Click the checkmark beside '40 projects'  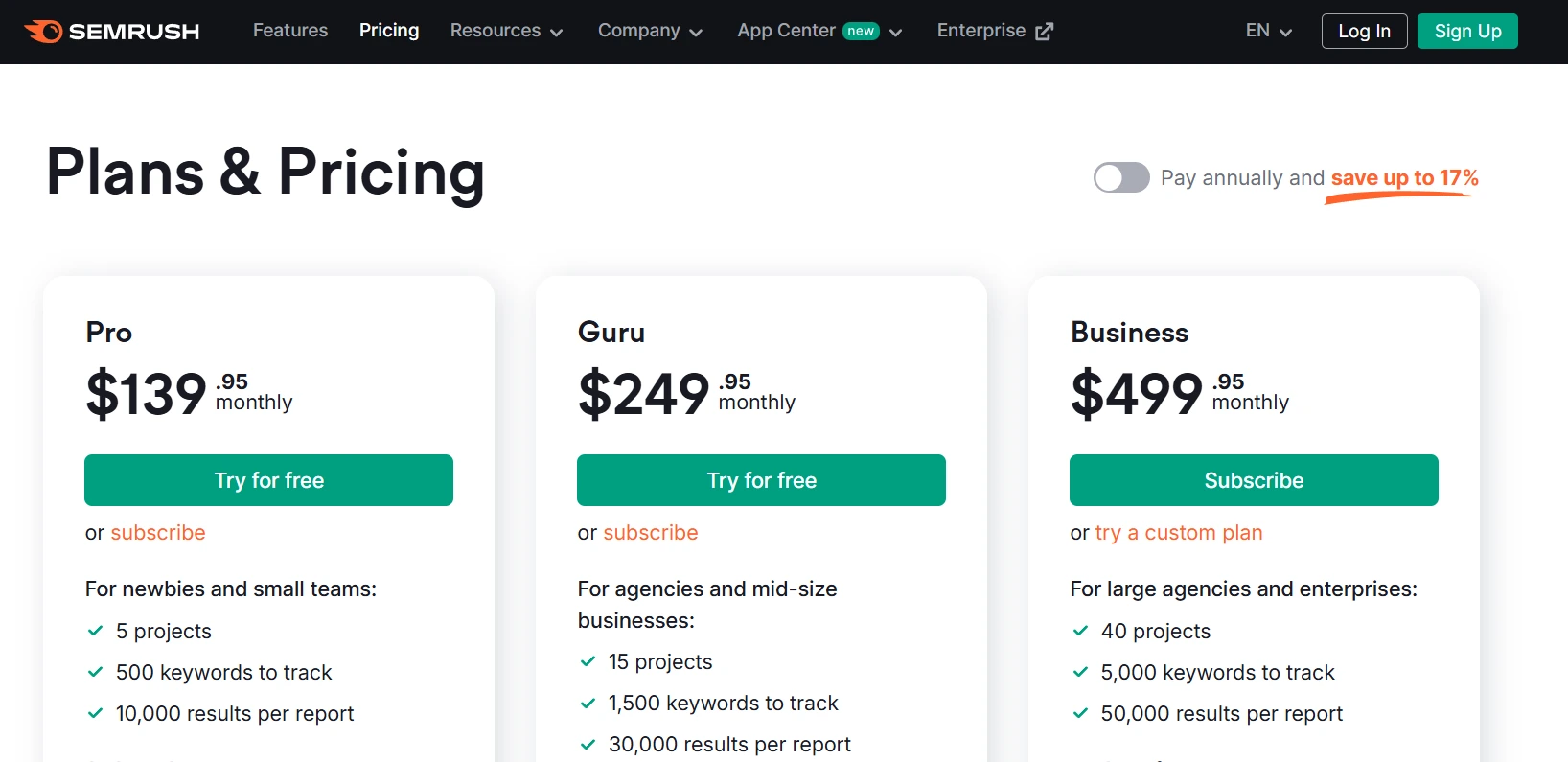pos(1080,631)
